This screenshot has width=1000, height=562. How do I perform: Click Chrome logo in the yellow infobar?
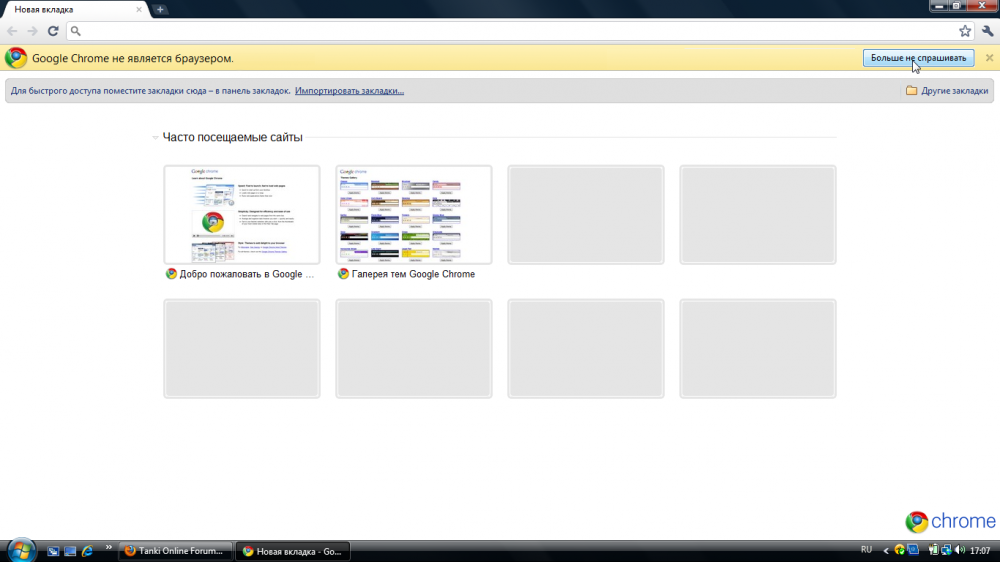coord(16,58)
